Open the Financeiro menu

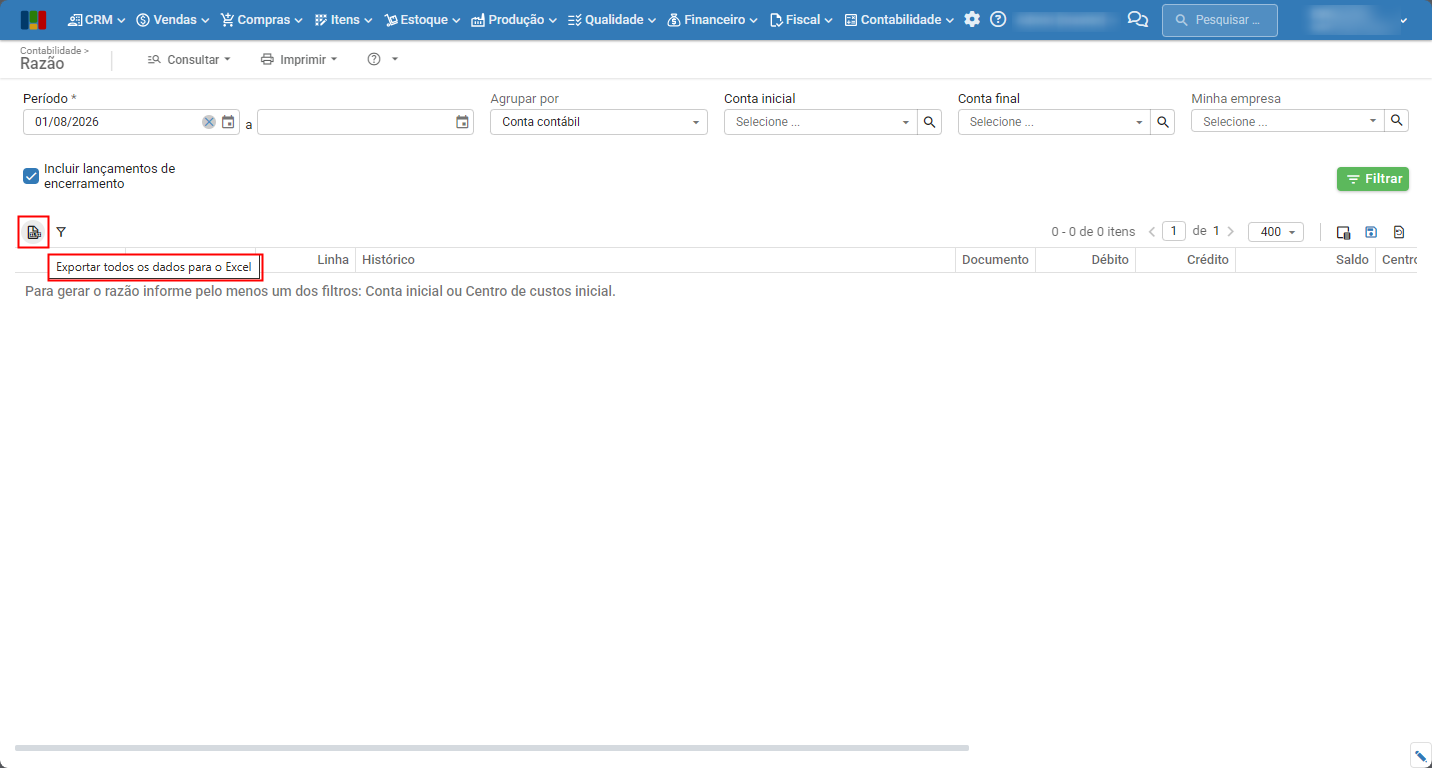point(712,19)
